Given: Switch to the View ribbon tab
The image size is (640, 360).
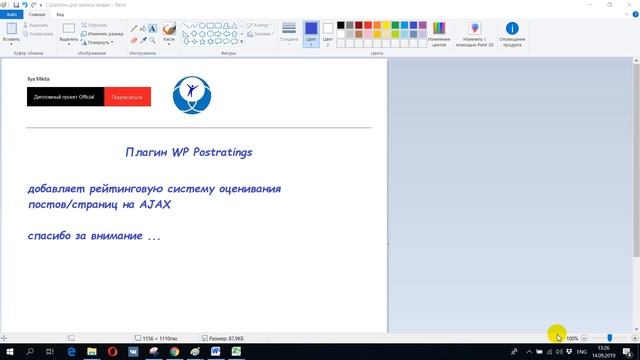Looking at the screenshot, I should (60, 14).
